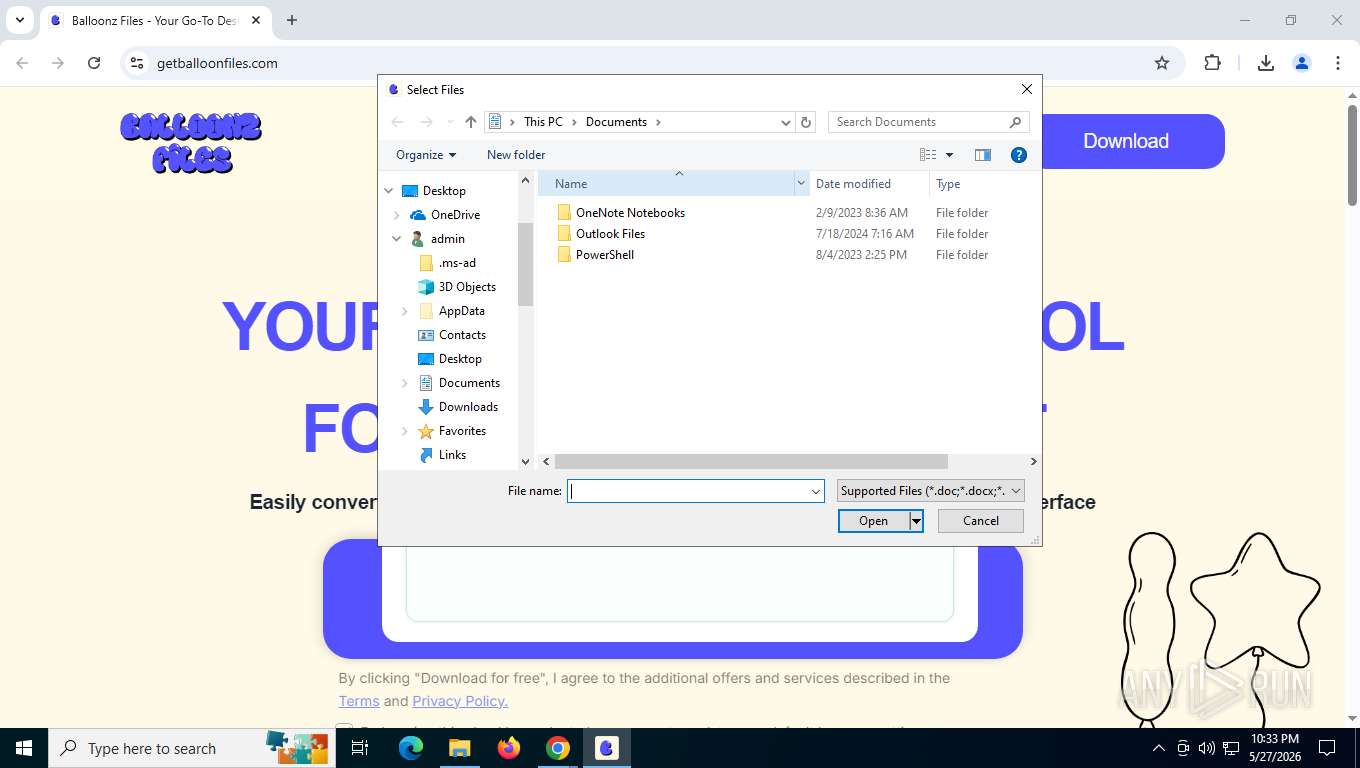This screenshot has width=1360, height=768.
Task: Collapse the Desktop tree node
Action: coord(389,191)
